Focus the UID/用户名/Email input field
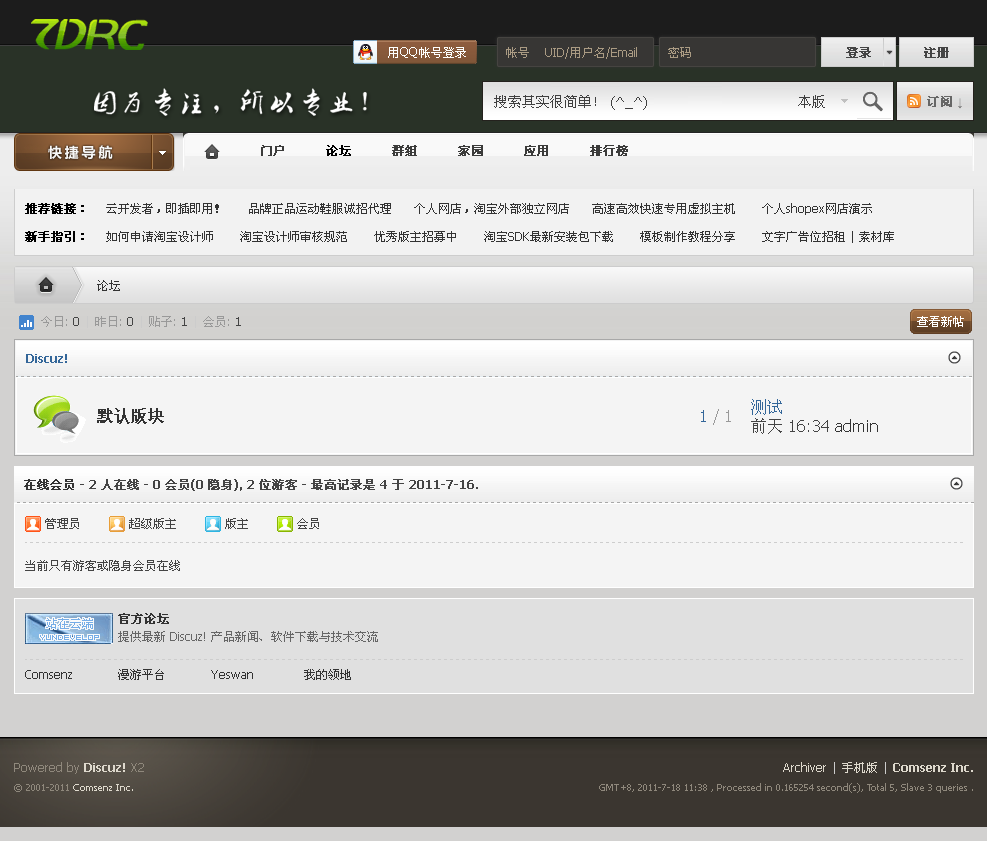The image size is (987, 841). (592, 53)
